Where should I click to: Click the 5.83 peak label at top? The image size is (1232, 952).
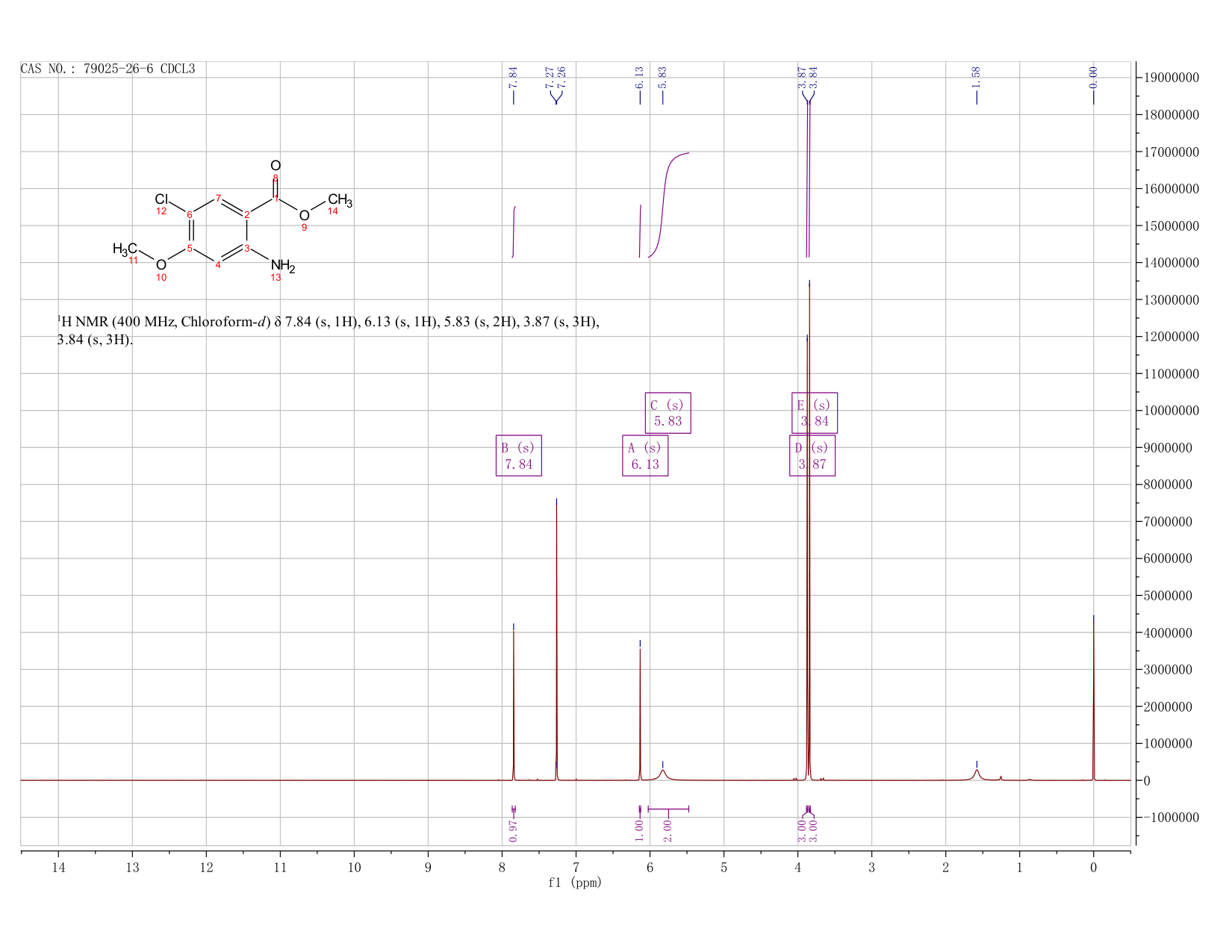click(x=662, y=77)
